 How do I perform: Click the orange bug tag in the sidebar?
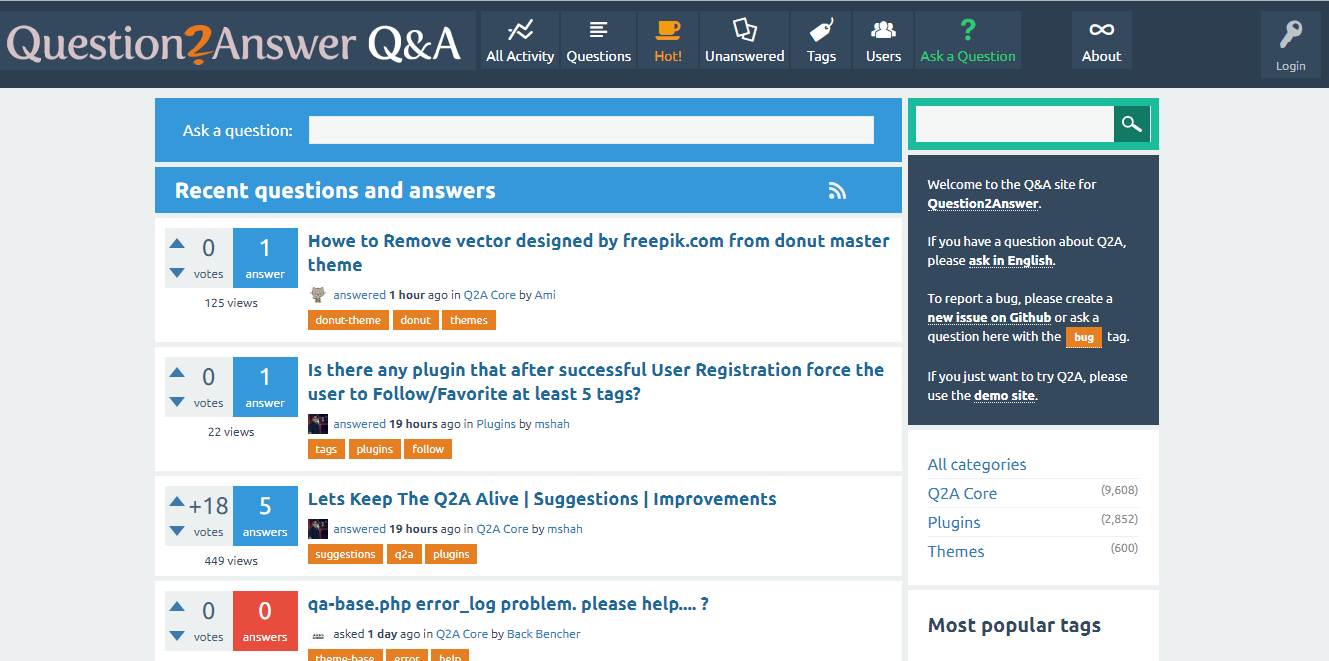1083,337
